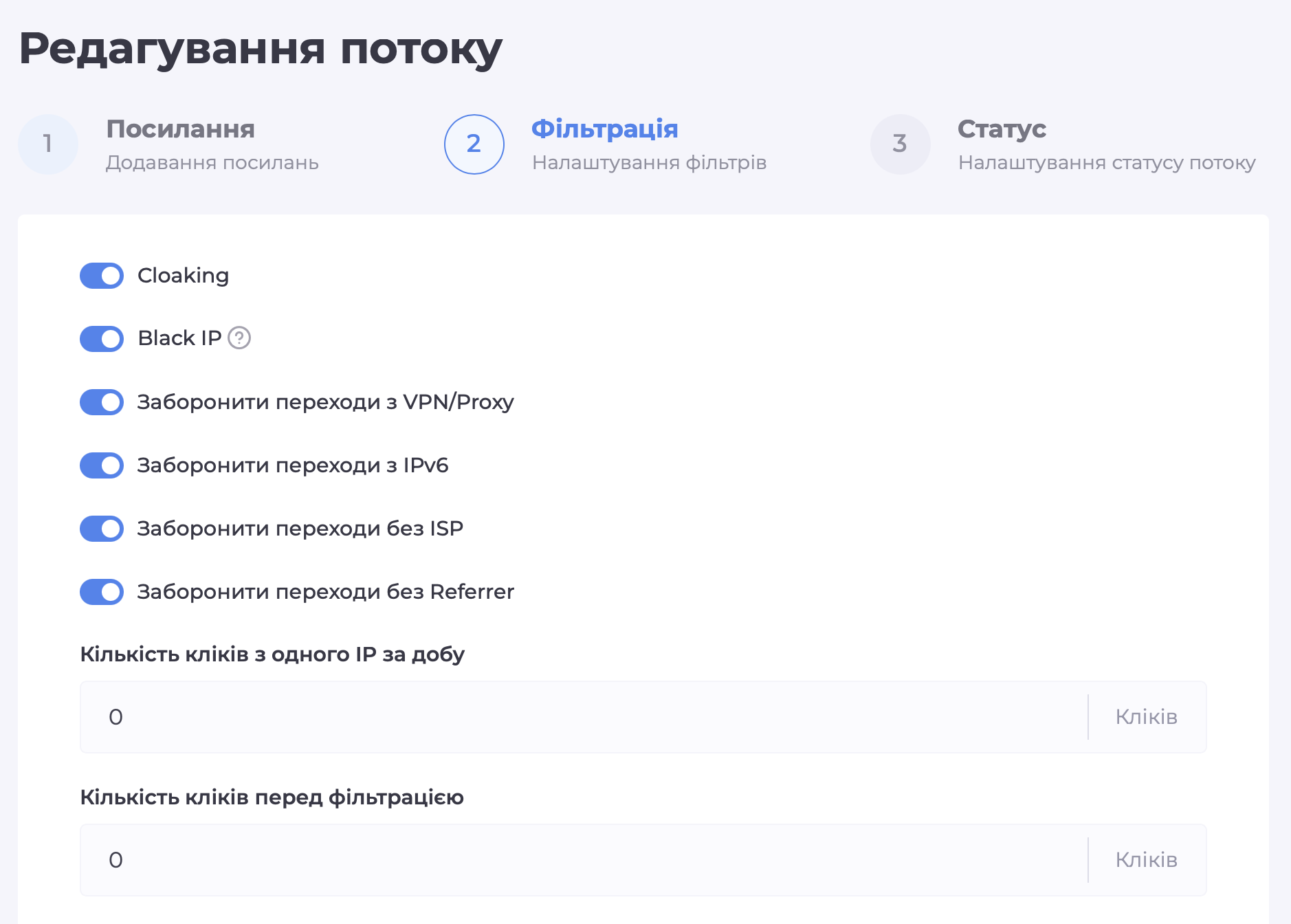1291x924 pixels.
Task: Click the Редагування потоку page title
Action: click(261, 49)
